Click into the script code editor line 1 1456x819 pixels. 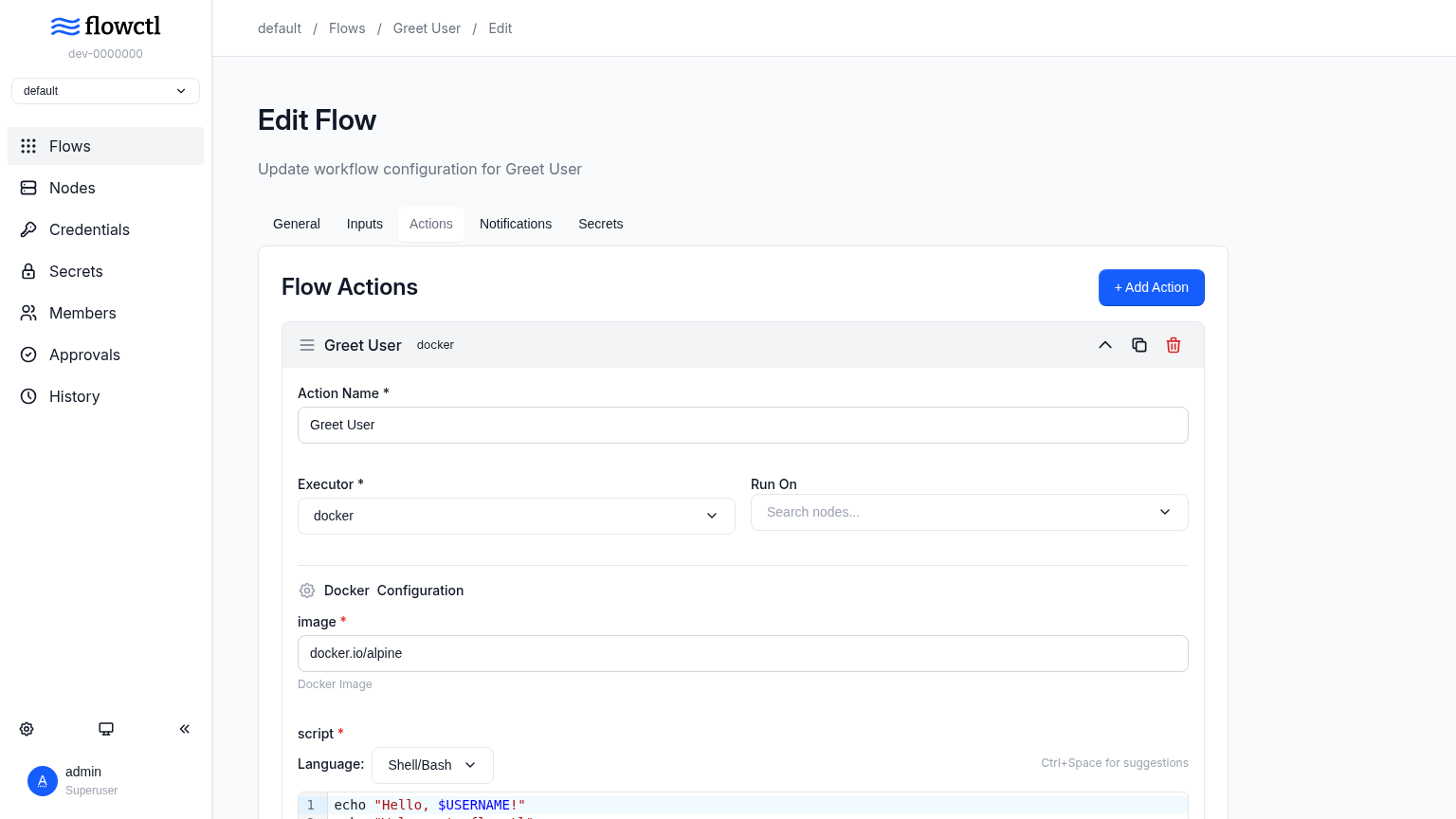(x=756, y=805)
